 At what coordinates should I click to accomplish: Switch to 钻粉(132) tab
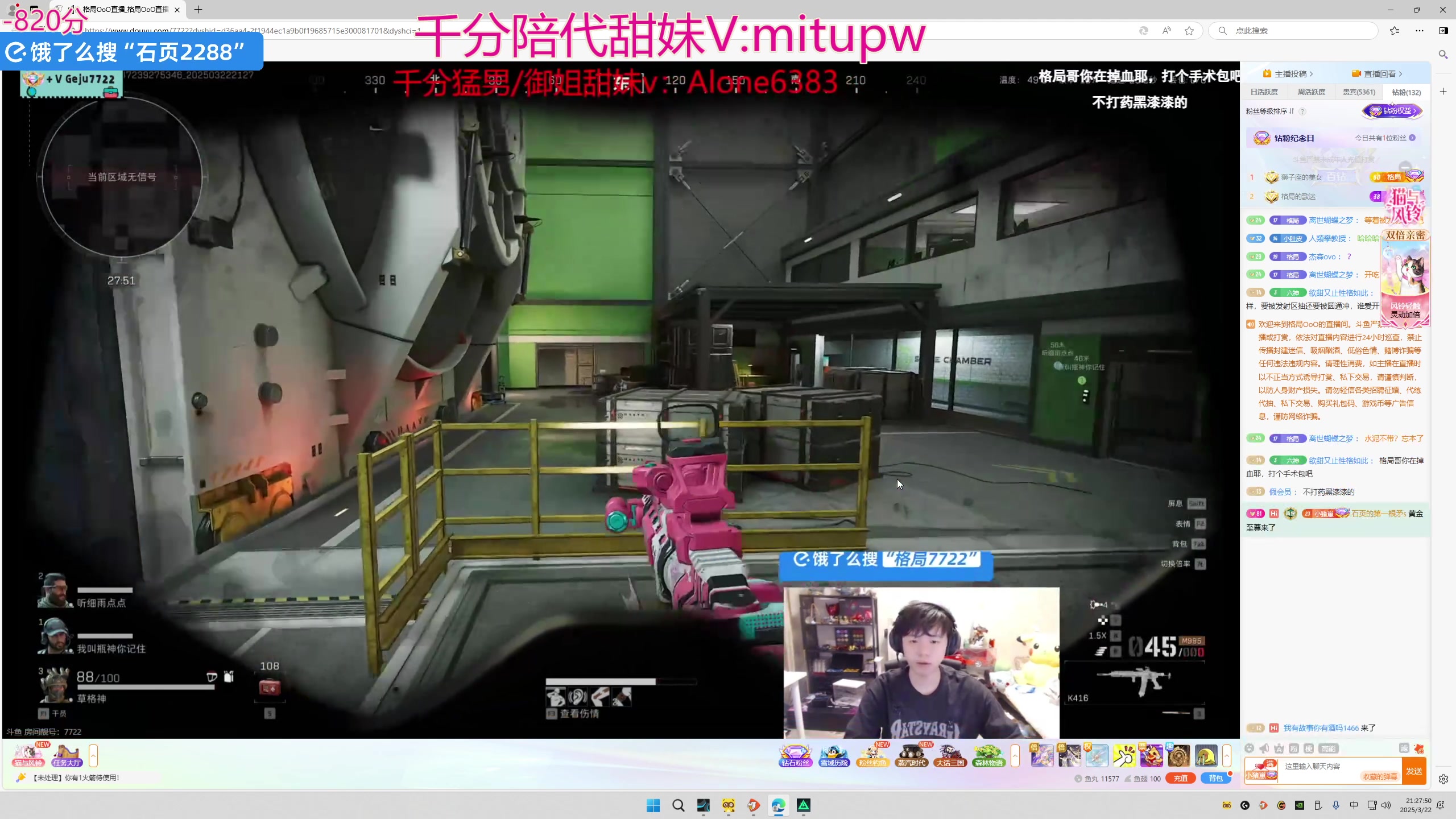tap(1406, 92)
